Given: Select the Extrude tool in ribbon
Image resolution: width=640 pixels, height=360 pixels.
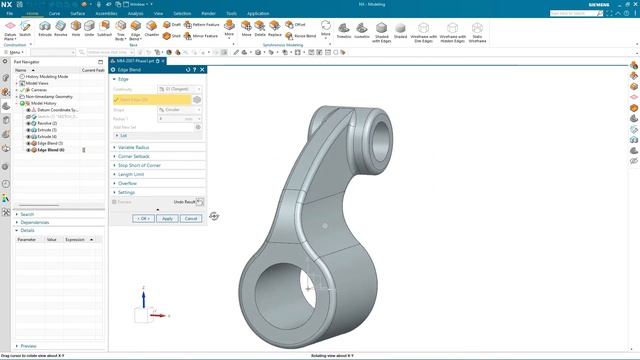Looking at the screenshot, I should click(x=45, y=29).
